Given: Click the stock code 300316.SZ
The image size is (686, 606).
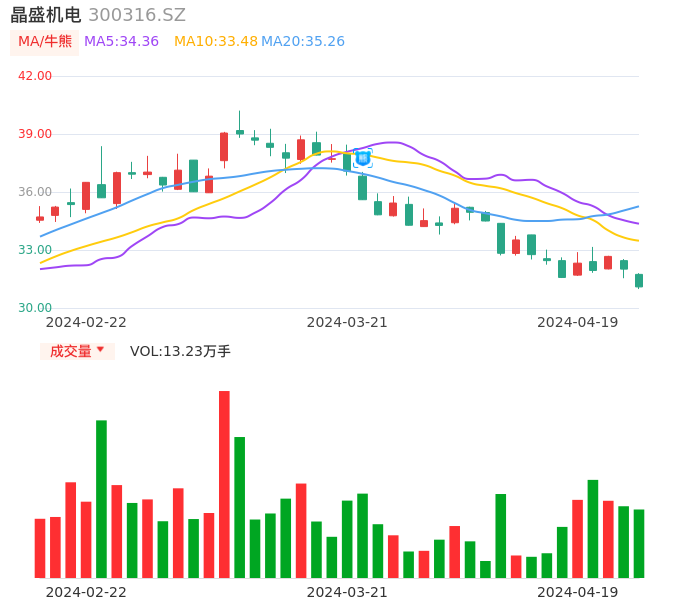Looking at the screenshot, I should [x=137, y=15].
